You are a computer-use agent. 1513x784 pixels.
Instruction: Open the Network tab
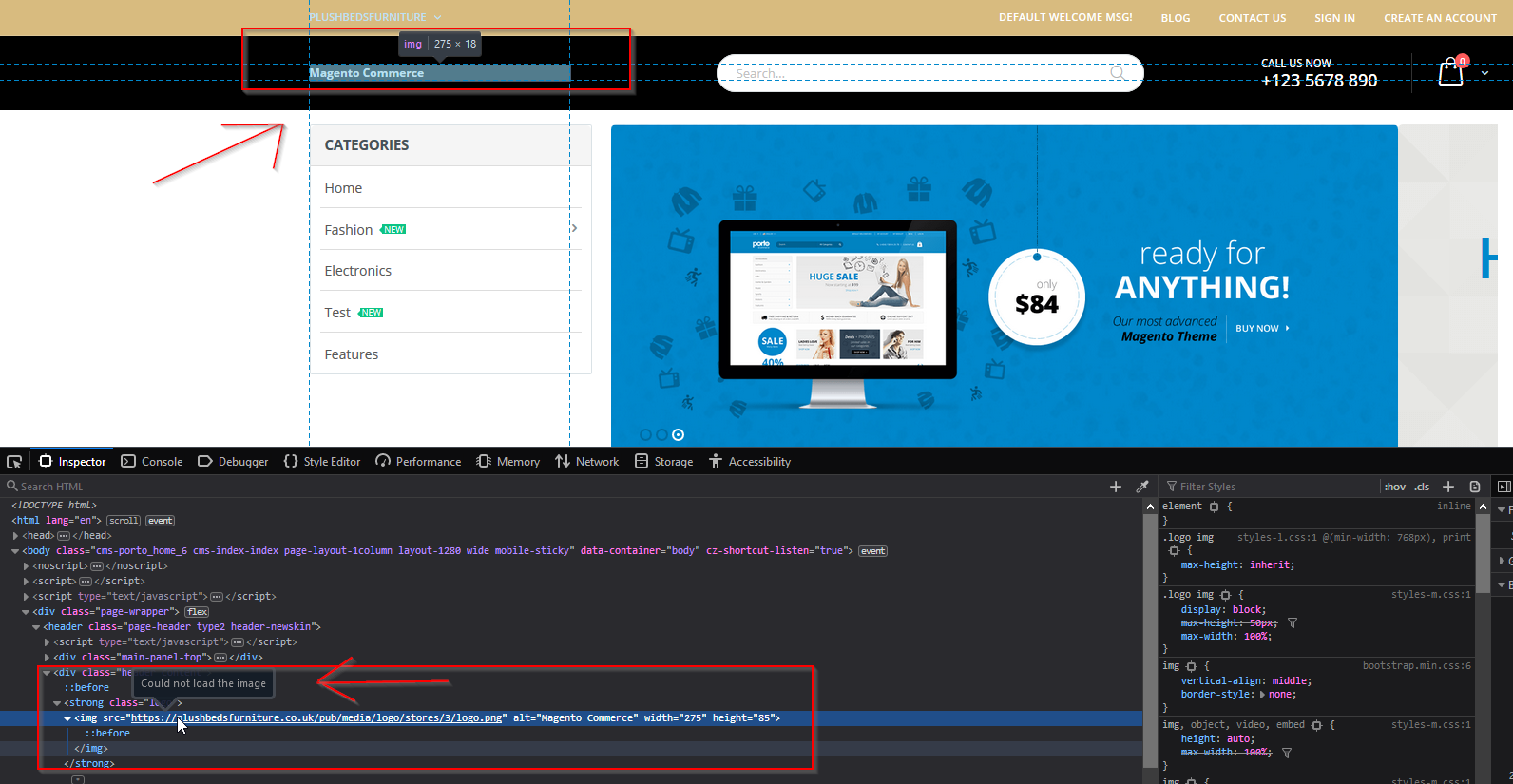pos(587,462)
